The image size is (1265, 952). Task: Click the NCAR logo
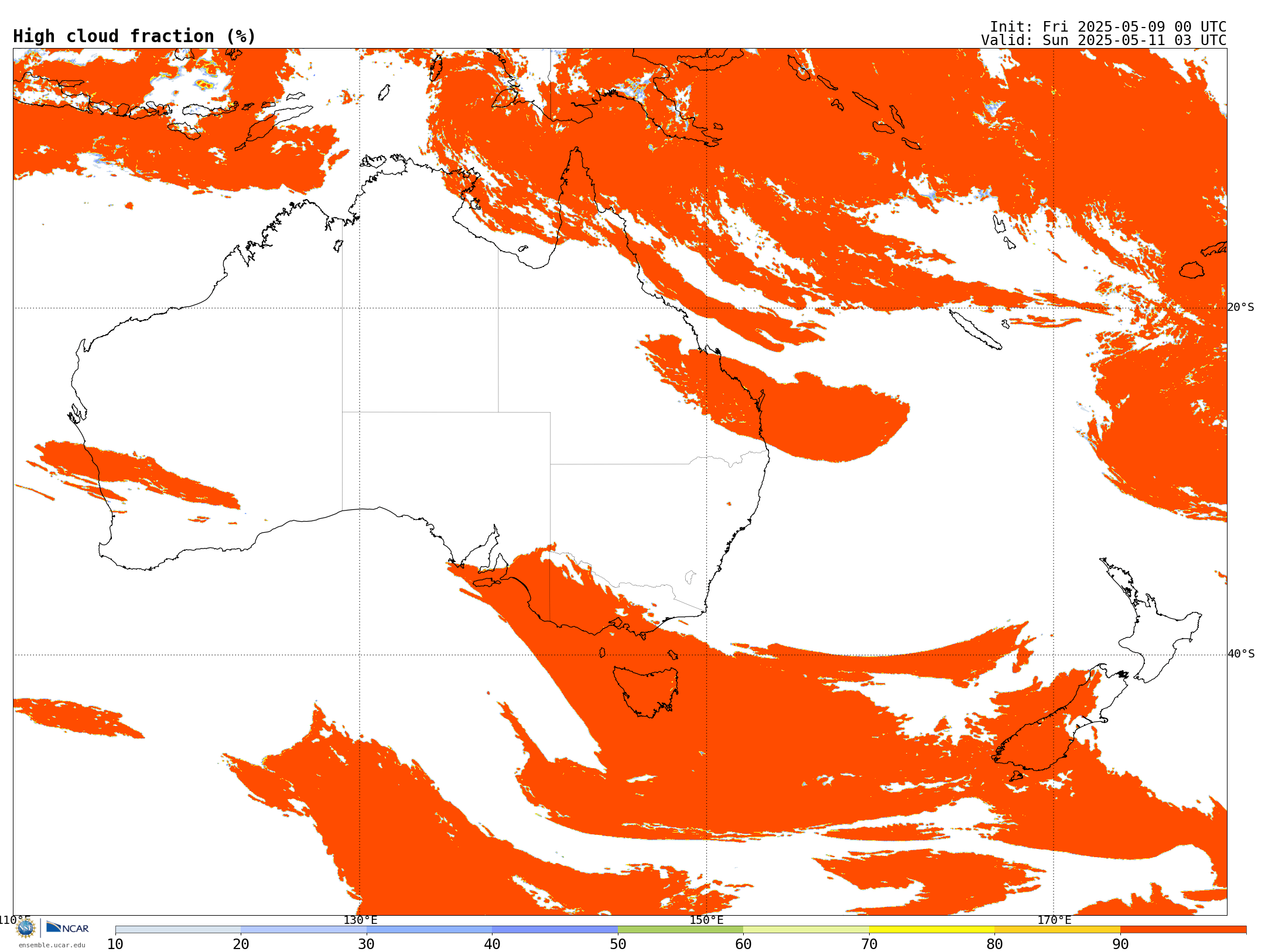(68, 927)
